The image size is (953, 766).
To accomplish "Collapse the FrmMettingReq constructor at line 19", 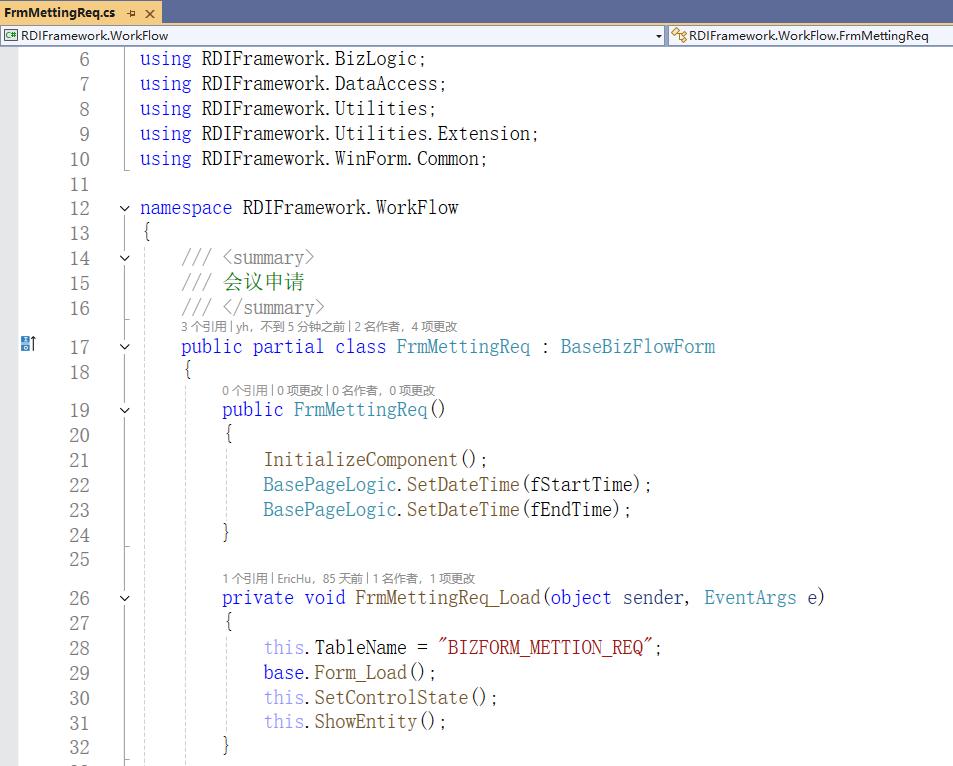I will pyautogui.click(x=124, y=410).
